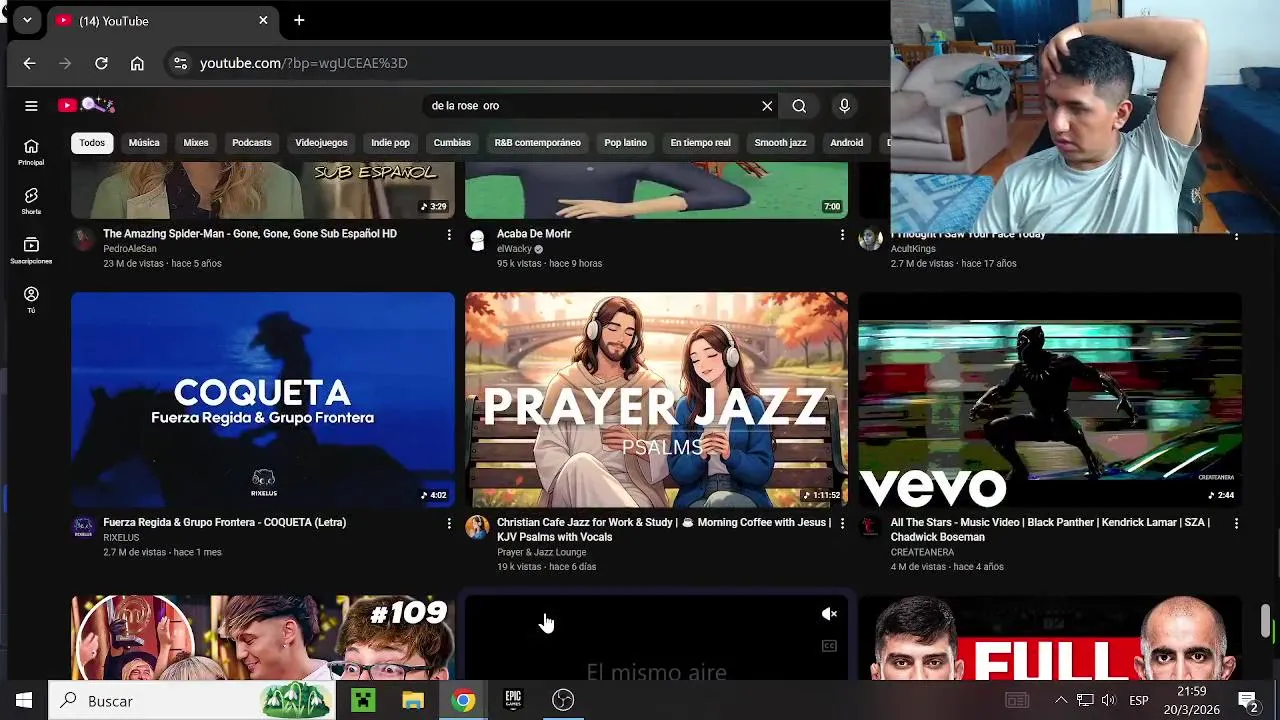Open options for Christian Cafe Jazz video

click(x=842, y=524)
